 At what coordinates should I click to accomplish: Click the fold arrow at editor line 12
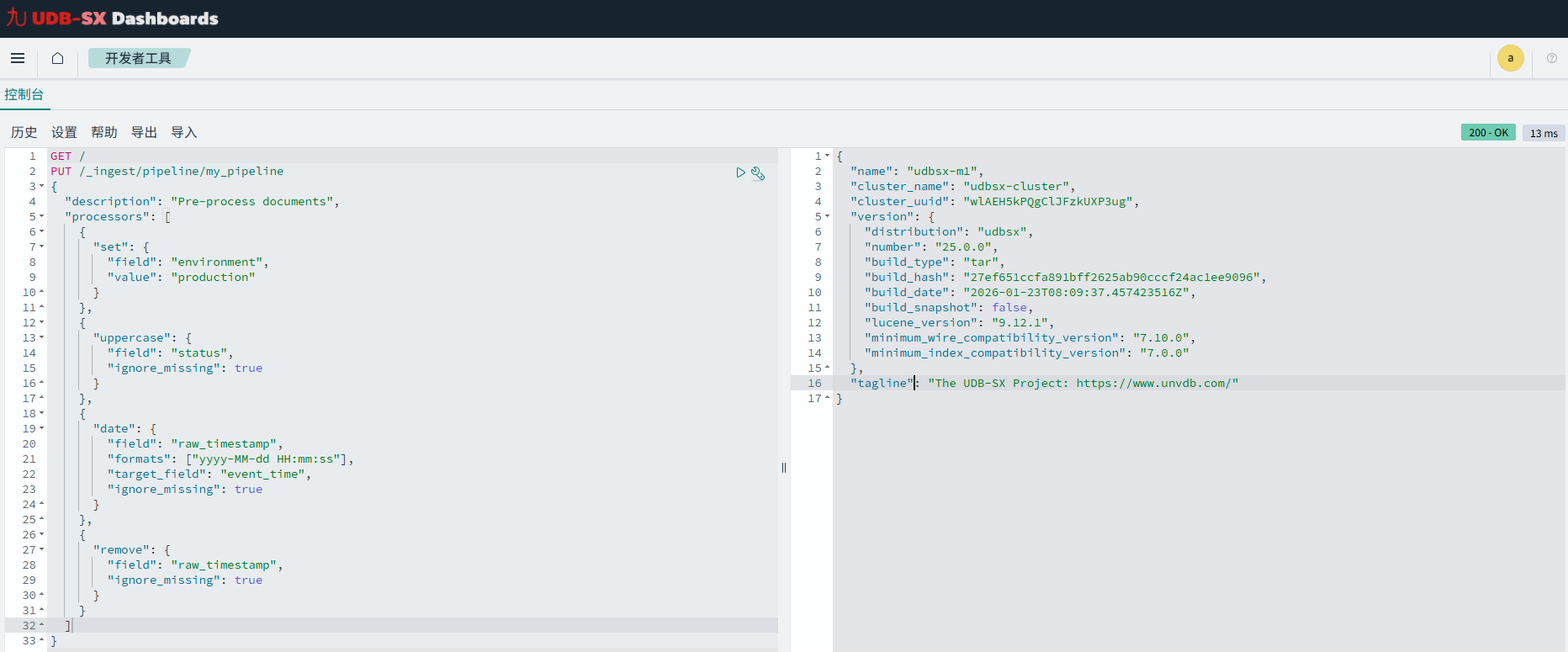pyautogui.click(x=41, y=323)
